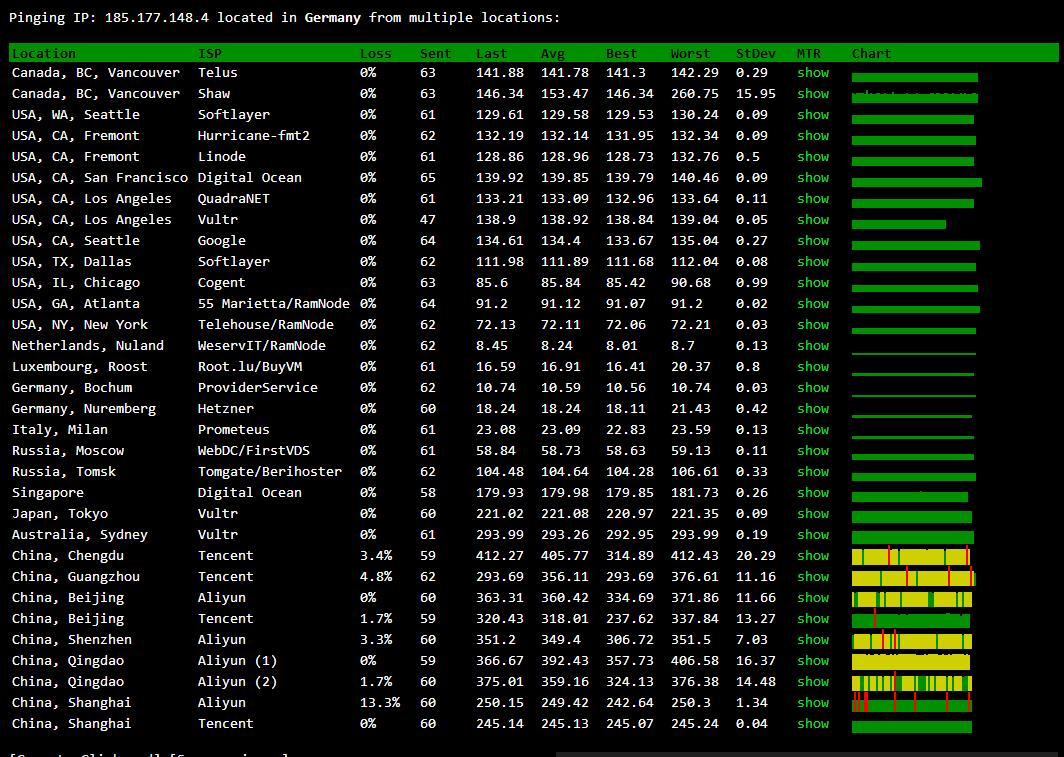Screen dimensions: 1064x757
Task: Show MTR for Luxembourg, Roost
Action: [813, 367]
